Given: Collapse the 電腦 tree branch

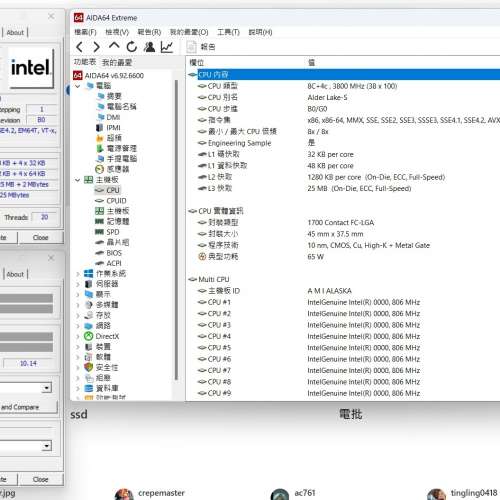Looking at the screenshot, I should [x=78, y=86].
